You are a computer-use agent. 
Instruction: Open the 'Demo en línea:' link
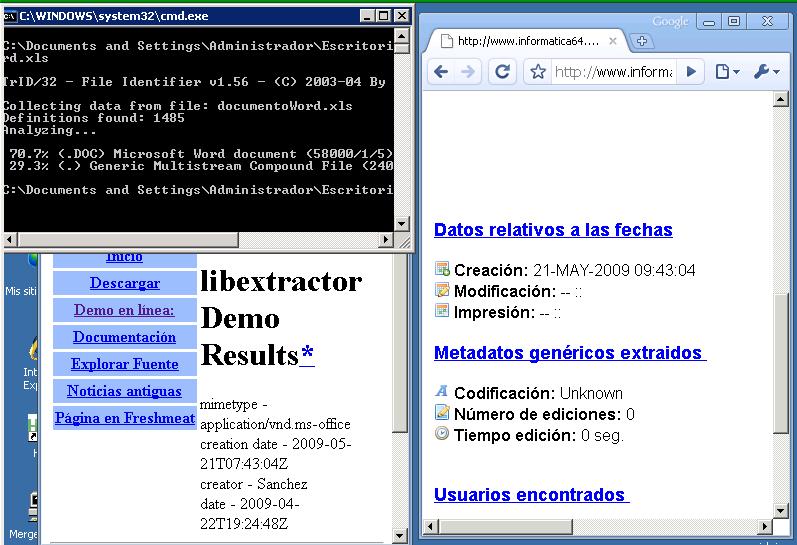pyautogui.click(x=124, y=310)
